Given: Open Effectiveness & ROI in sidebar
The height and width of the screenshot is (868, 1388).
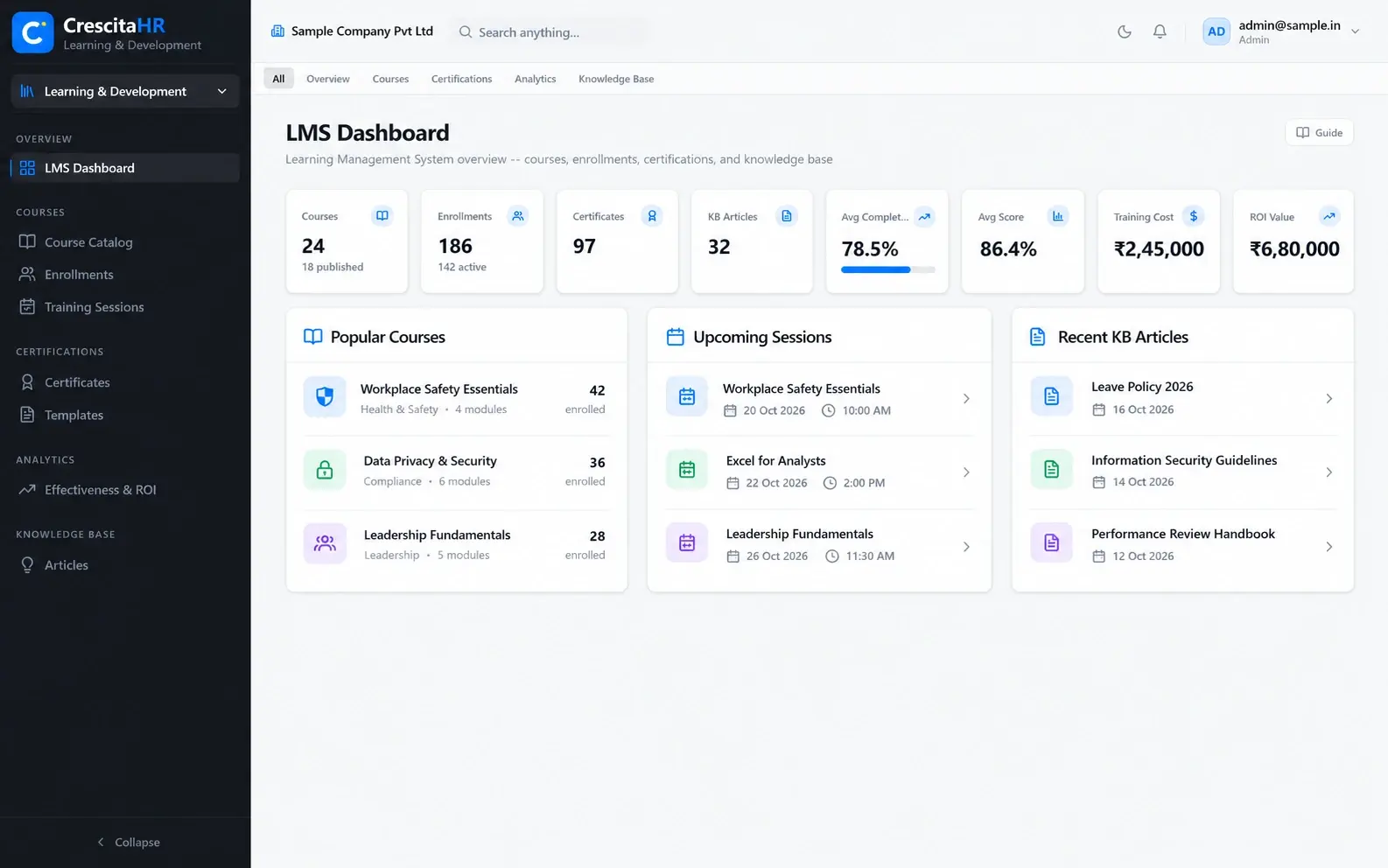Looking at the screenshot, I should (x=125, y=490).
